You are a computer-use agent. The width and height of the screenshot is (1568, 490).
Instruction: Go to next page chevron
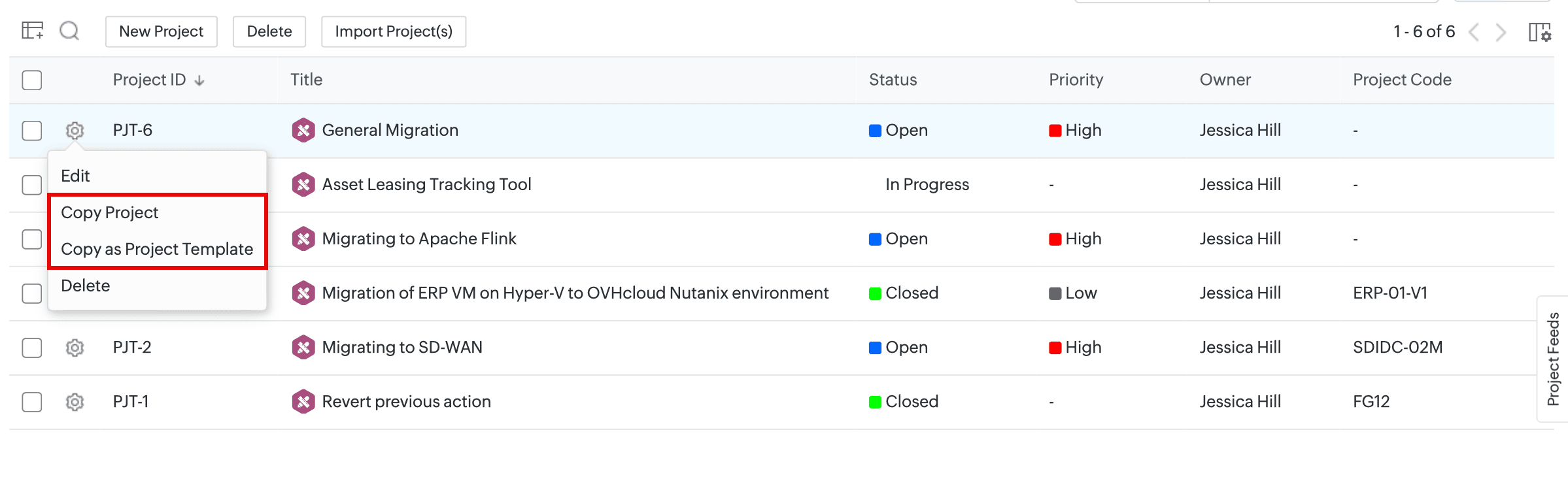coord(1501,32)
